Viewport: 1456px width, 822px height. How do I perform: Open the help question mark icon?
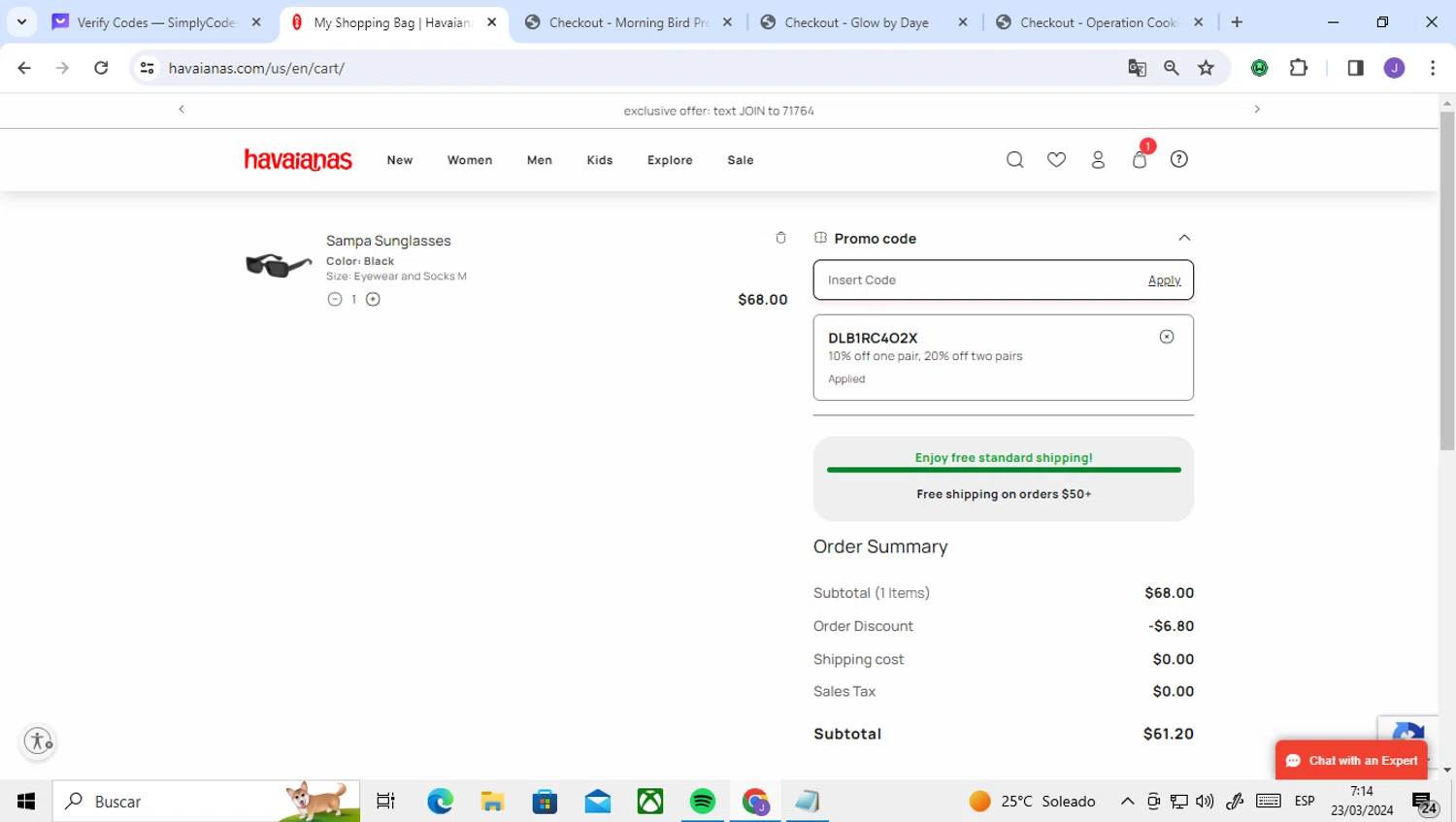[x=1179, y=159]
